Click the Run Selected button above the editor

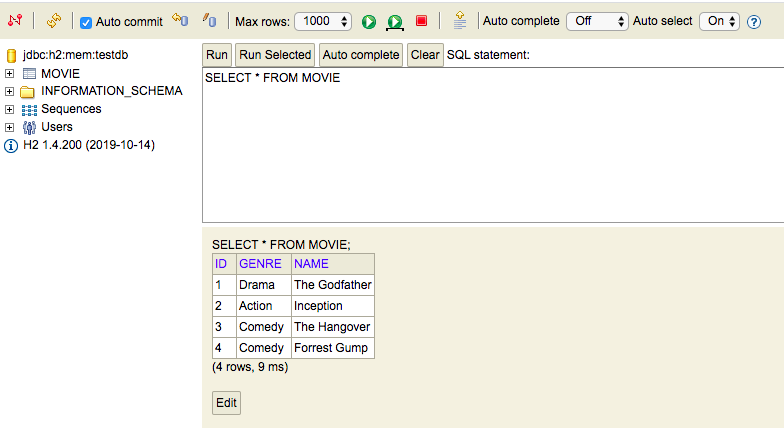pos(275,55)
